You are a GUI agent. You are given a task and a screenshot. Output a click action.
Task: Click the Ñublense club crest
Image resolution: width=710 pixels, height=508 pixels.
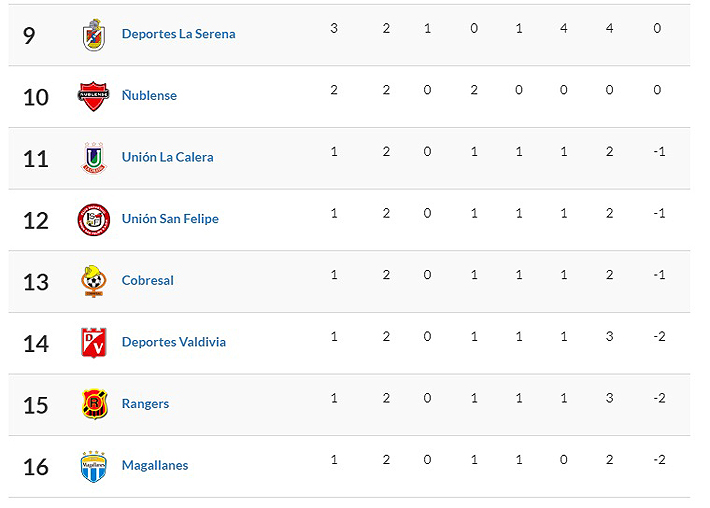[93, 96]
